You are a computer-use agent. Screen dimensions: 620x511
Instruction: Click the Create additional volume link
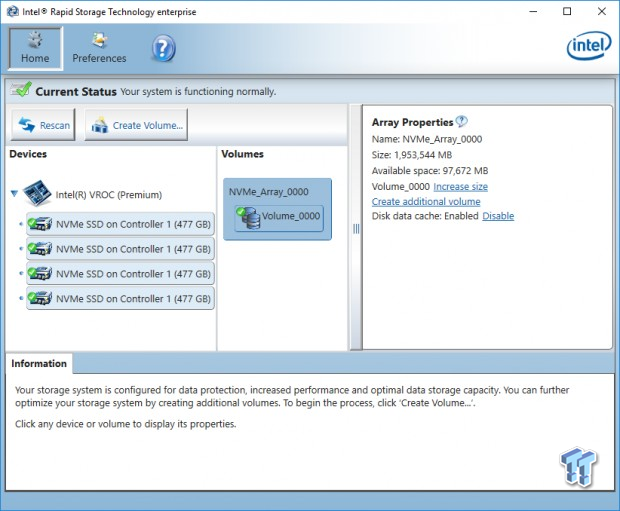coord(426,202)
